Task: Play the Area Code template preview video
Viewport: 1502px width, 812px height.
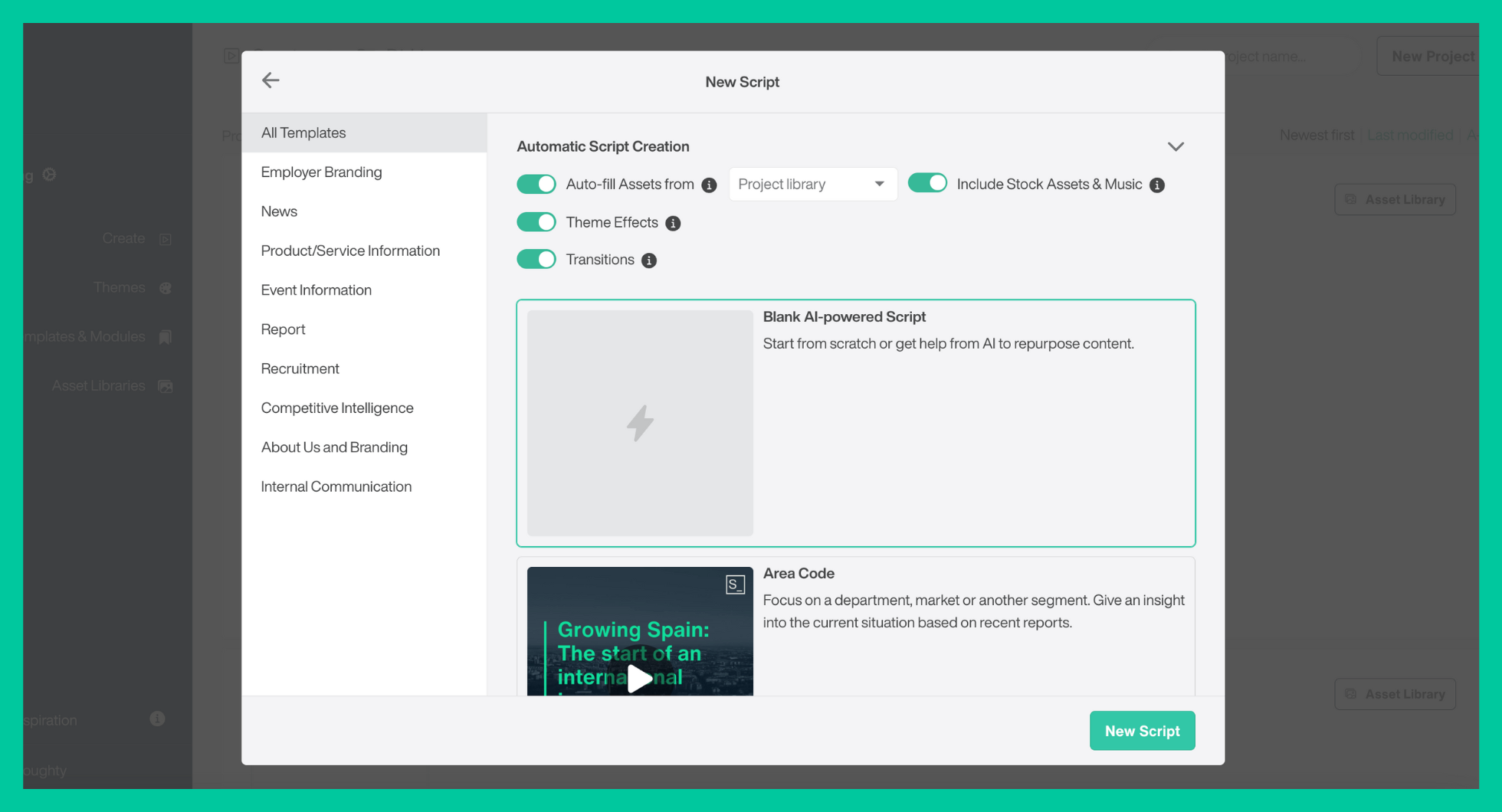Action: tap(639, 678)
